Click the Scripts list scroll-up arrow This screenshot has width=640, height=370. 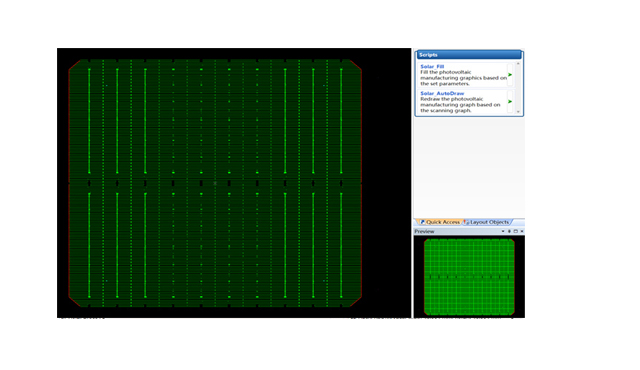[x=518, y=64]
